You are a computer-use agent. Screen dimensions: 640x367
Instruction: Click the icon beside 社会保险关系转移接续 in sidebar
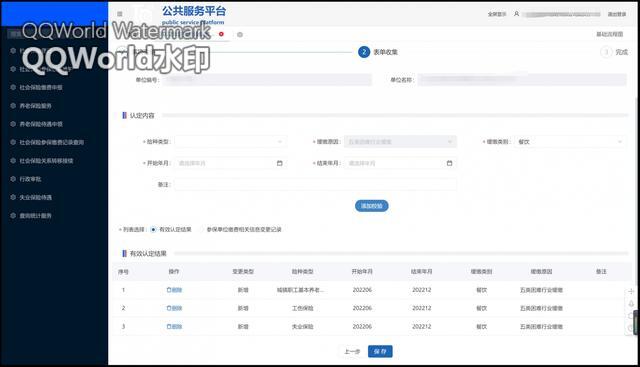[x=13, y=161]
